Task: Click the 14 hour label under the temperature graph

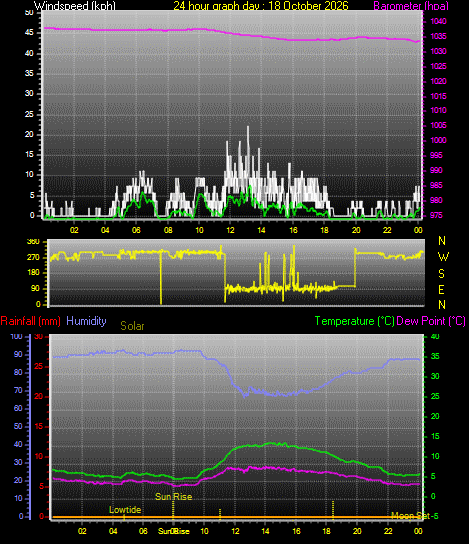Action: pos(265,531)
